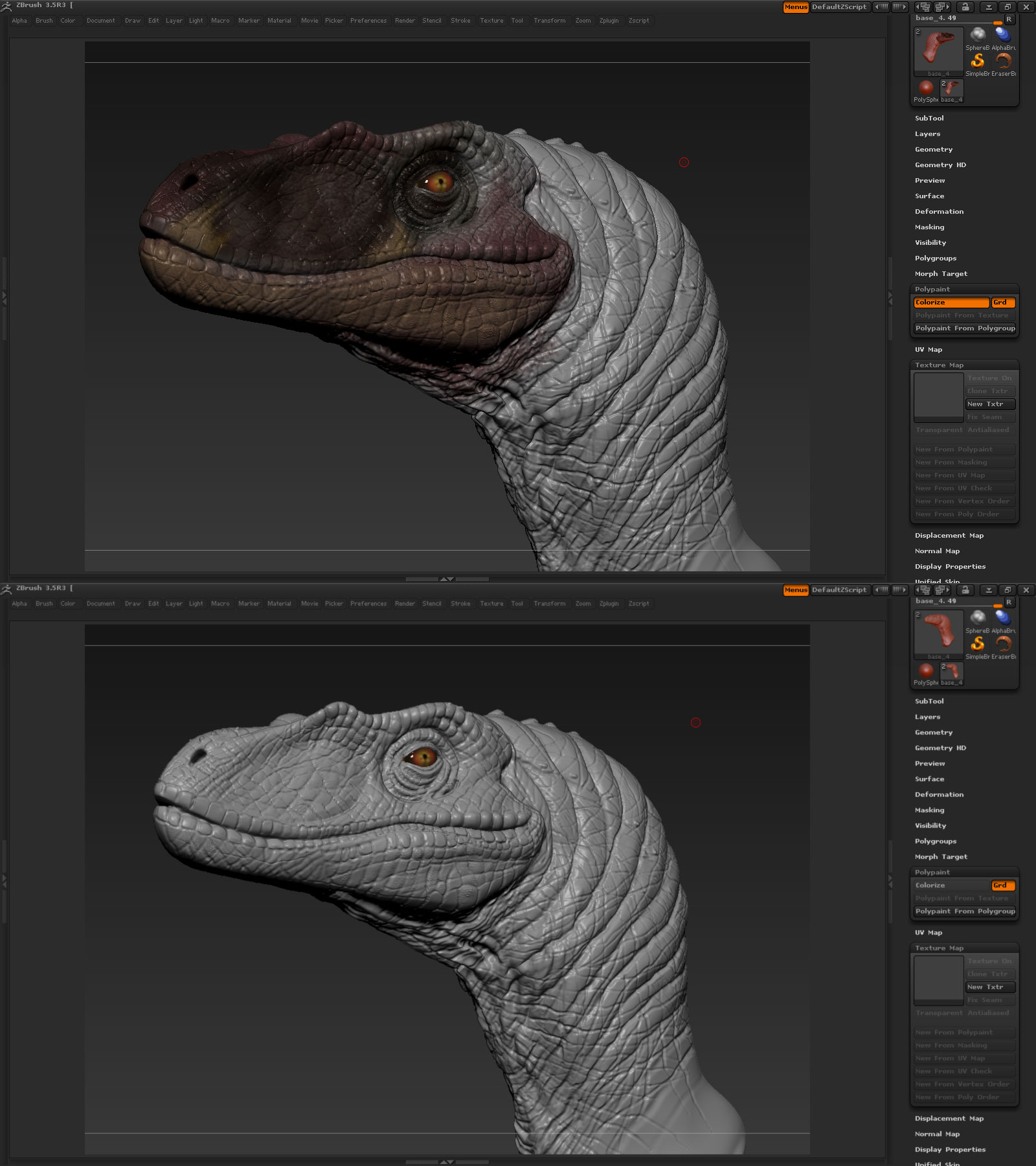This screenshot has width=1036, height=1166.
Task: Click New Txtr button in the lower window
Action: tap(990, 987)
